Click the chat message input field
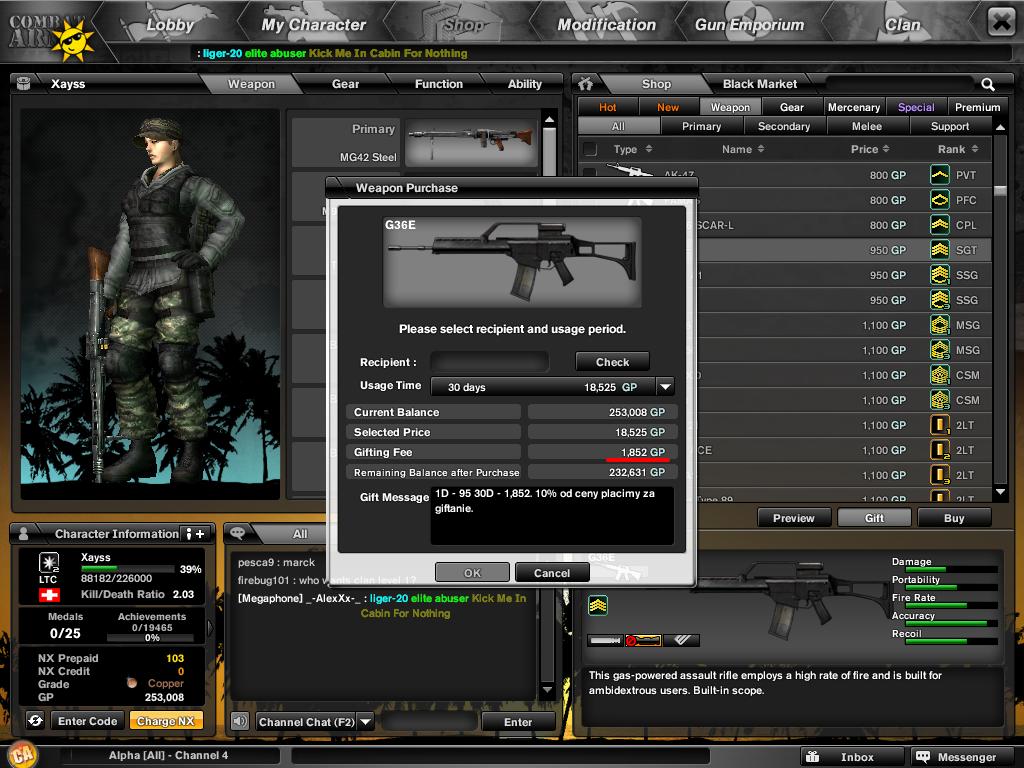Screen dimensions: 1024x768 point(428,722)
